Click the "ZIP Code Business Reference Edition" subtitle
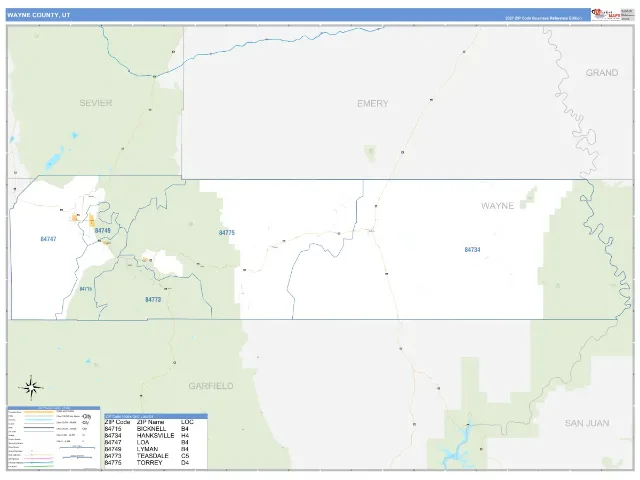 pos(543,18)
